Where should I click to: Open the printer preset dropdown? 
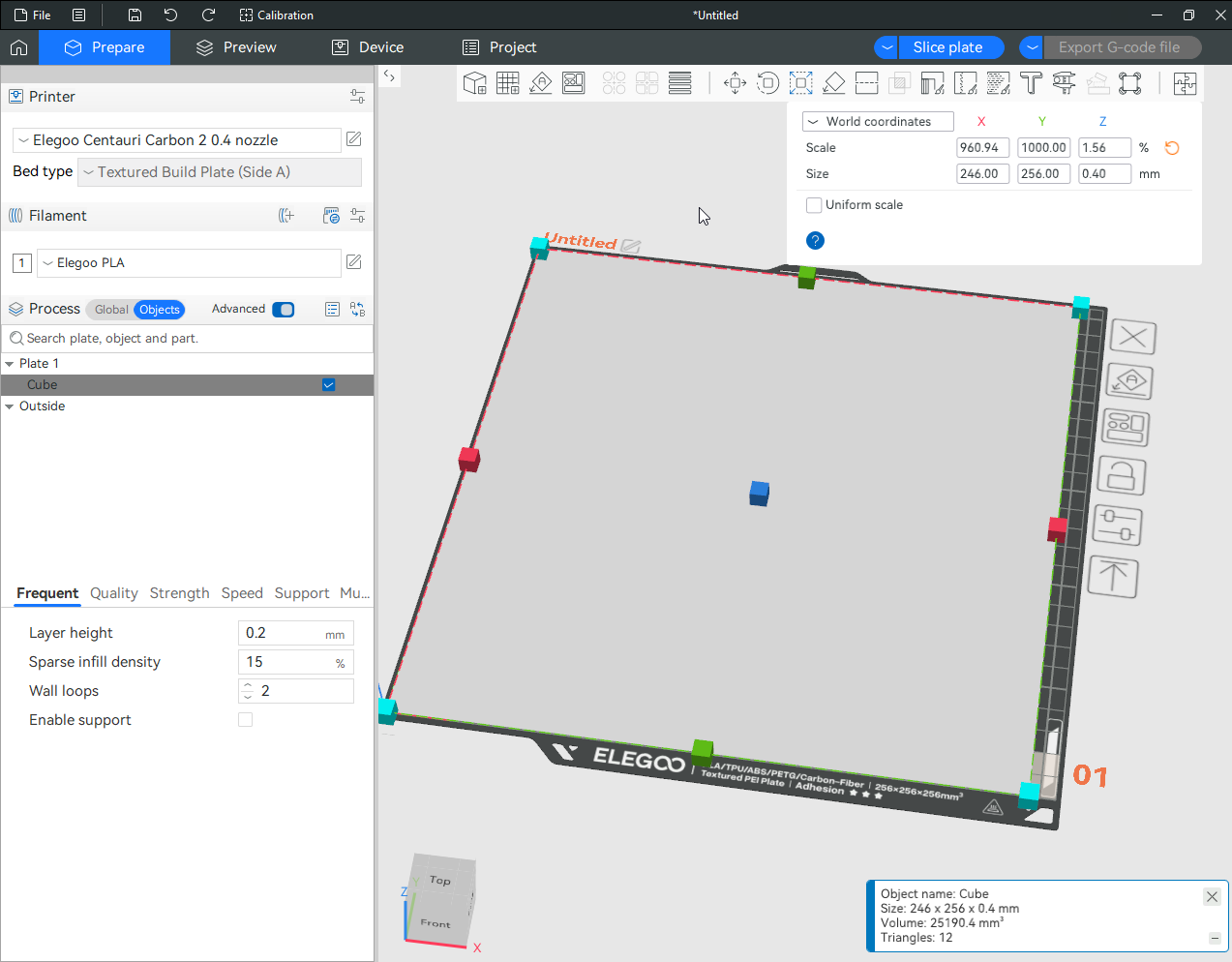tap(177, 140)
